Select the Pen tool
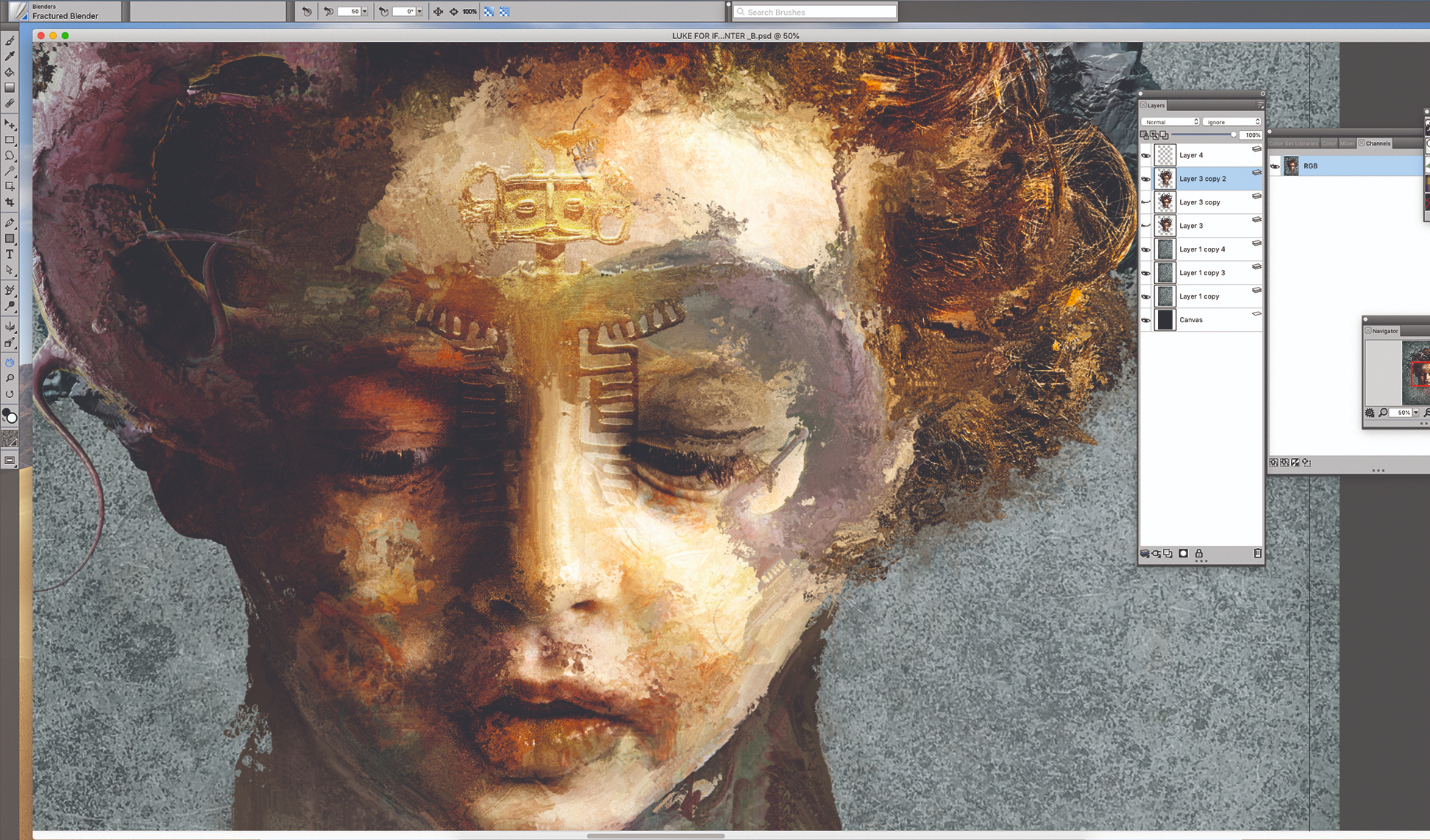 (x=10, y=222)
